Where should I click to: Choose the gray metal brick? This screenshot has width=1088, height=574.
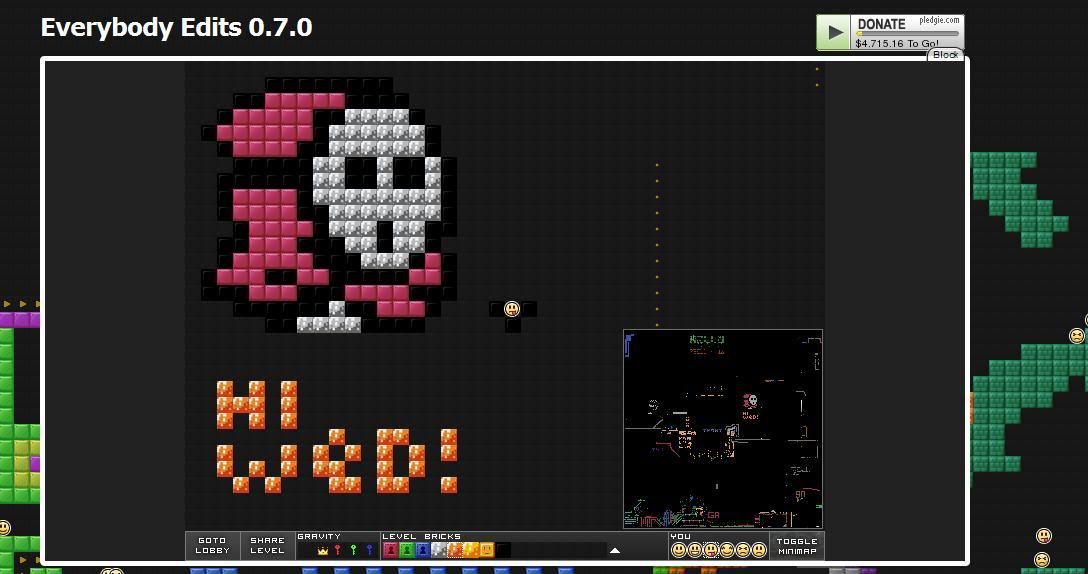tap(439, 550)
